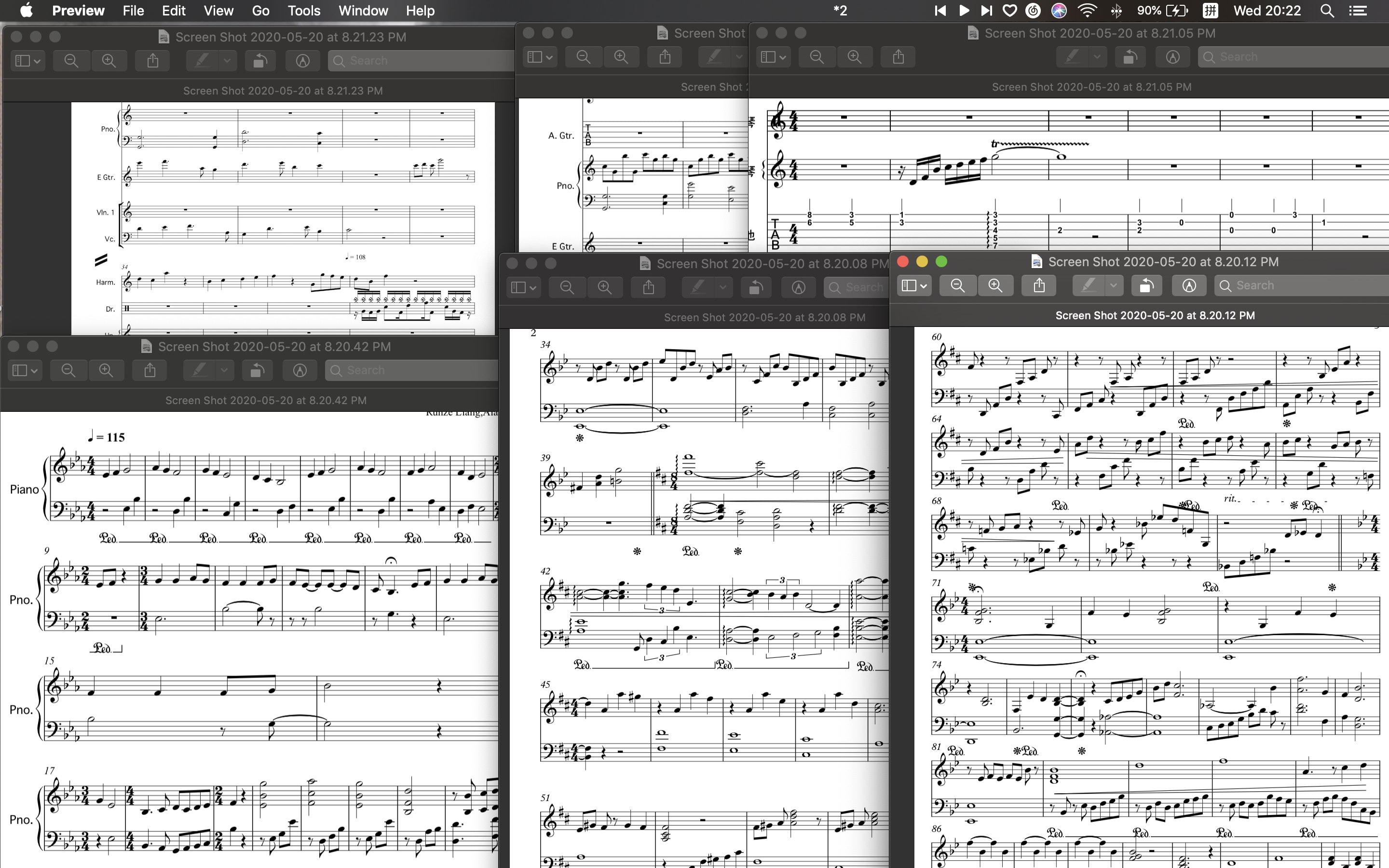Zoom in in the 8.21.05 PM window

(854, 57)
